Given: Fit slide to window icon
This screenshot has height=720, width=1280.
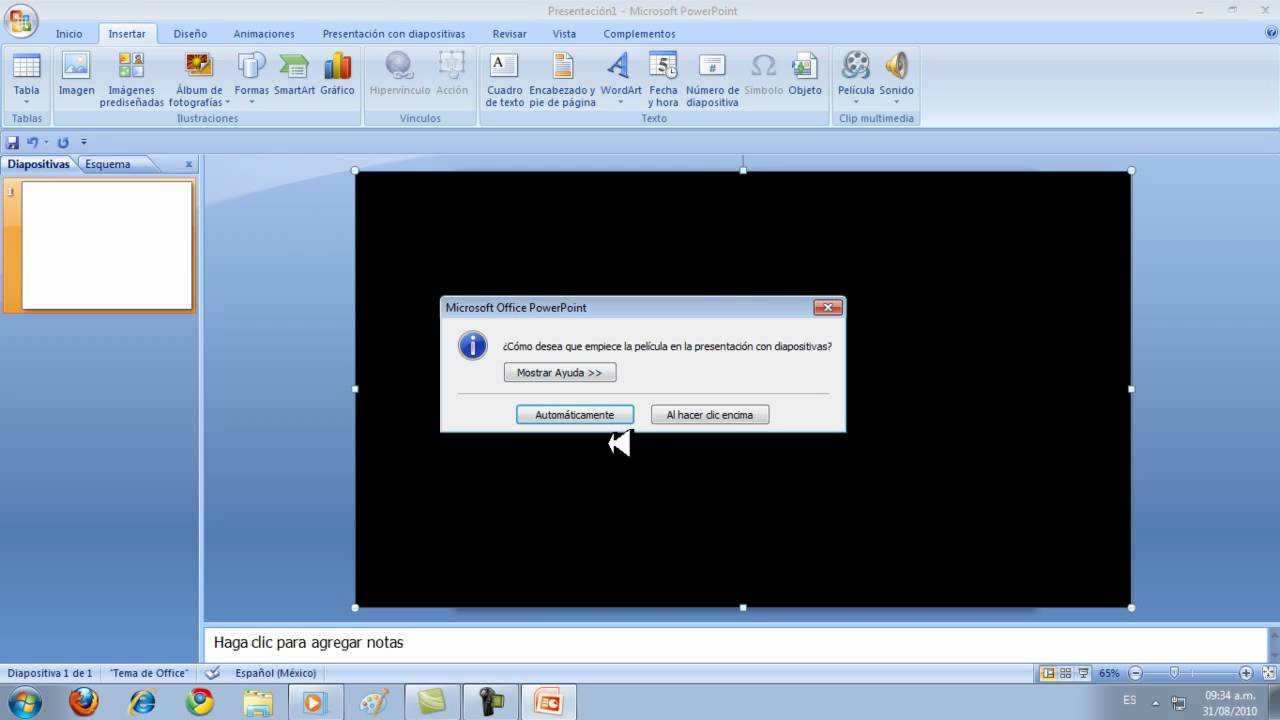Looking at the screenshot, I should 1267,673.
